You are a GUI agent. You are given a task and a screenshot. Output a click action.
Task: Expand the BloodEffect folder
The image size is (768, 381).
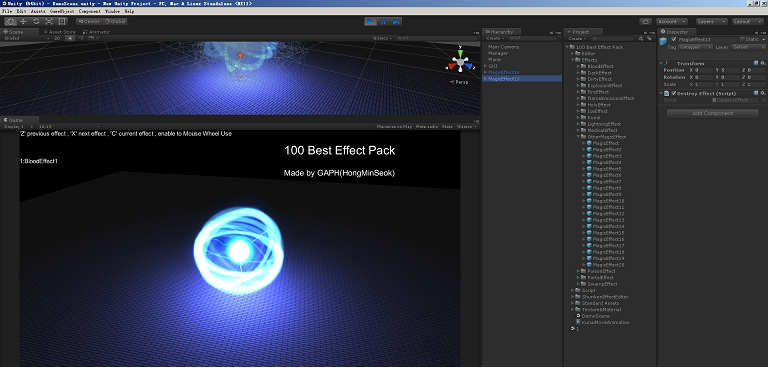click(x=578, y=66)
